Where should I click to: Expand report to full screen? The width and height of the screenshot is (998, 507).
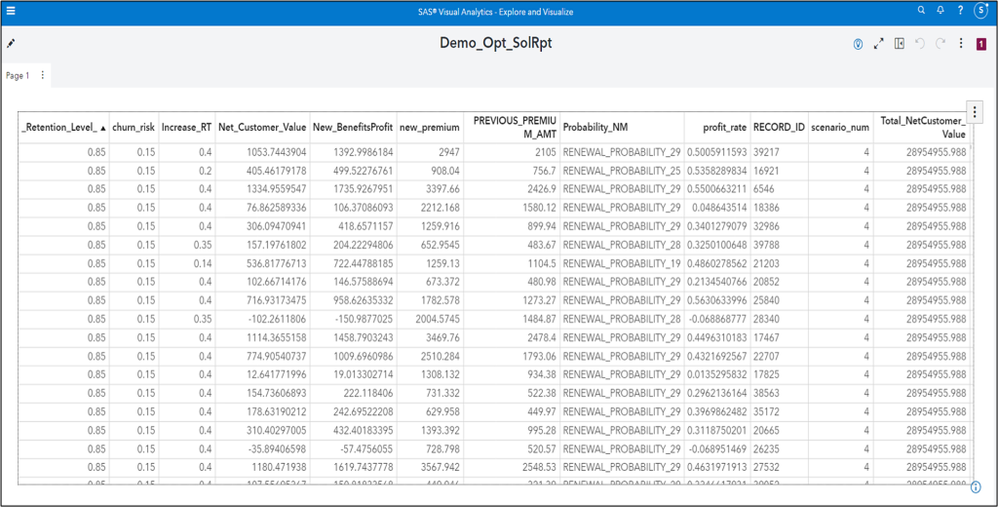pos(878,43)
